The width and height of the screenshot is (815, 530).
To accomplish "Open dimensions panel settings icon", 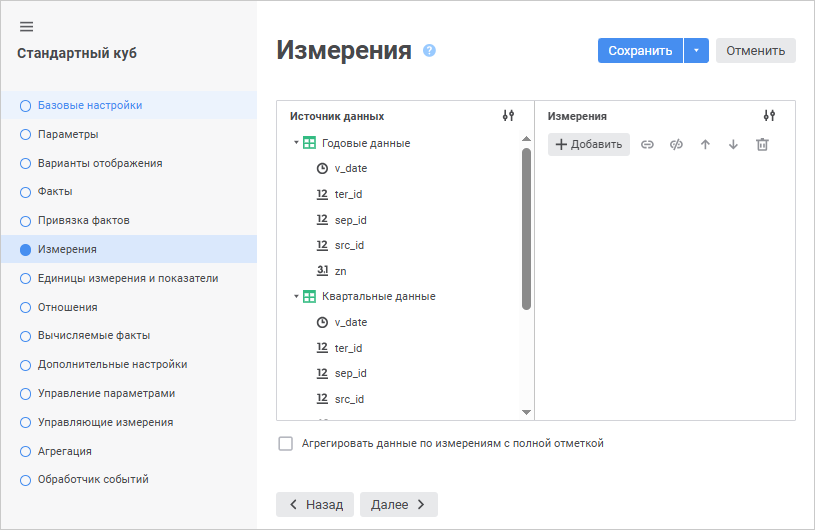I will (x=769, y=116).
